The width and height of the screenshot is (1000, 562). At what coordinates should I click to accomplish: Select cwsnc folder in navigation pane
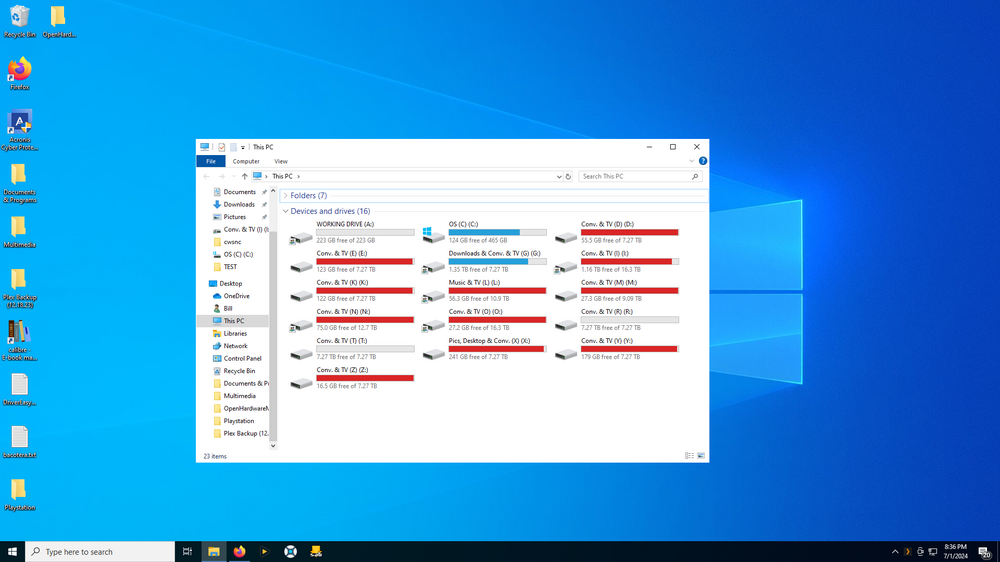pyautogui.click(x=232, y=242)
